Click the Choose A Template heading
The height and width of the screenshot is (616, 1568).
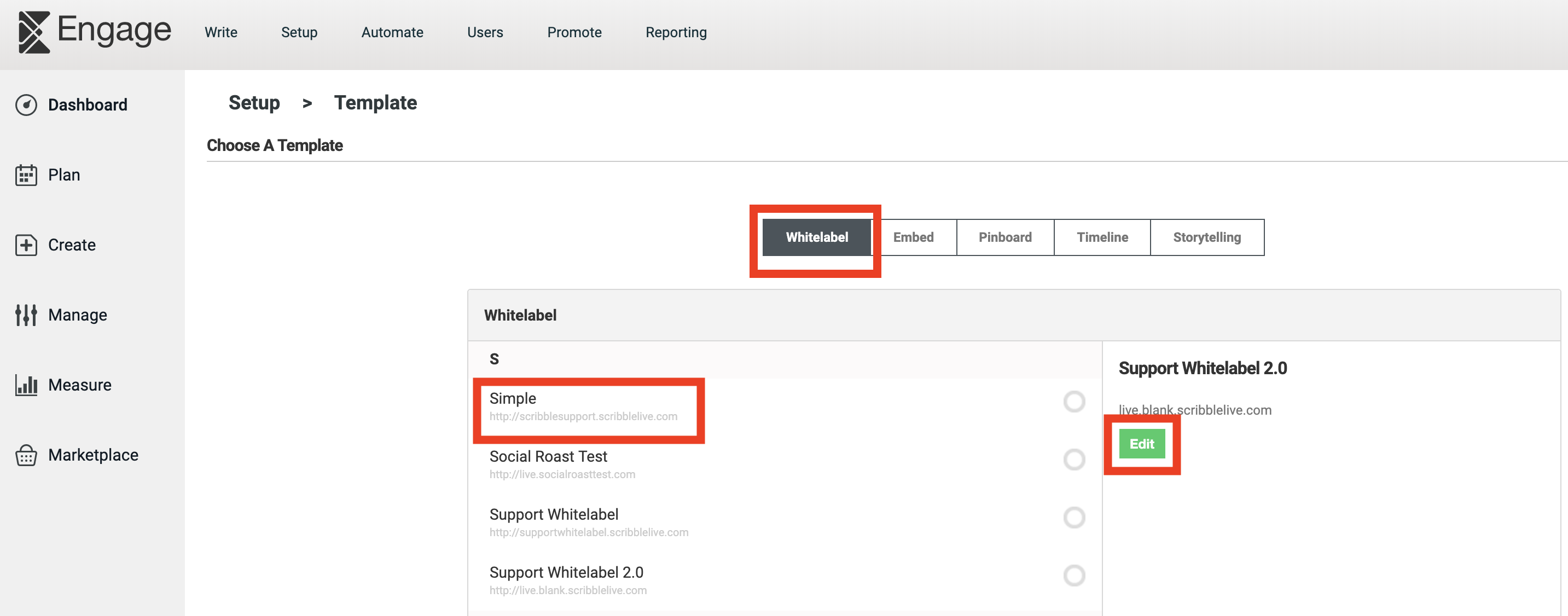[275, 145]
